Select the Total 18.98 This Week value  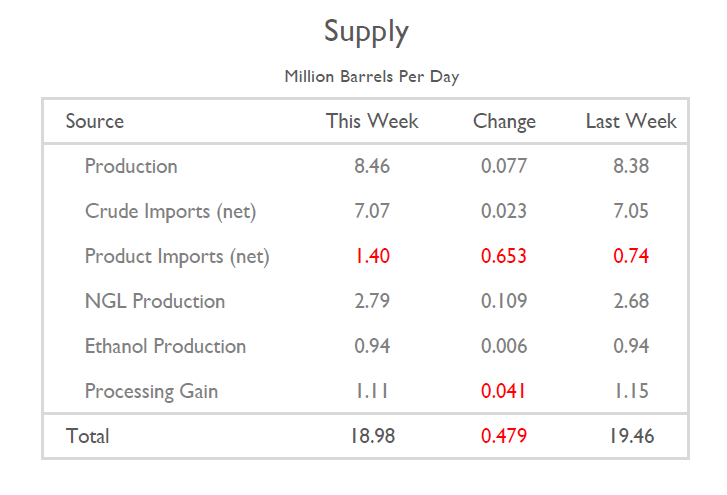point(372,437)
